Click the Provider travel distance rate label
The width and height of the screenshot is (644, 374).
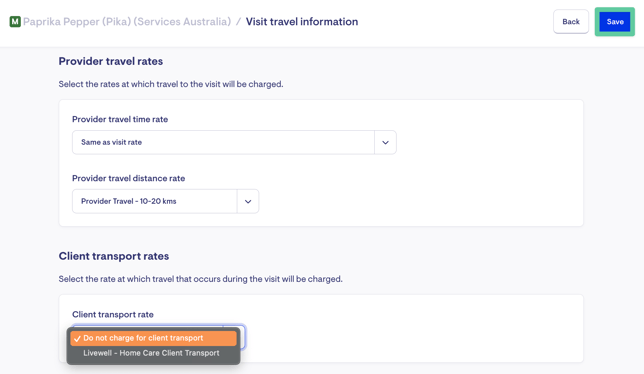point(129,178)
